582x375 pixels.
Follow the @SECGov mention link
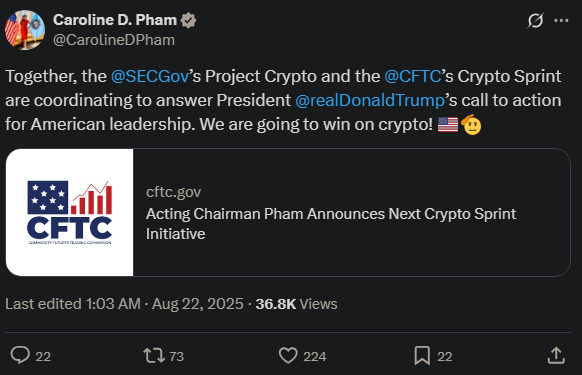(150, 76)
